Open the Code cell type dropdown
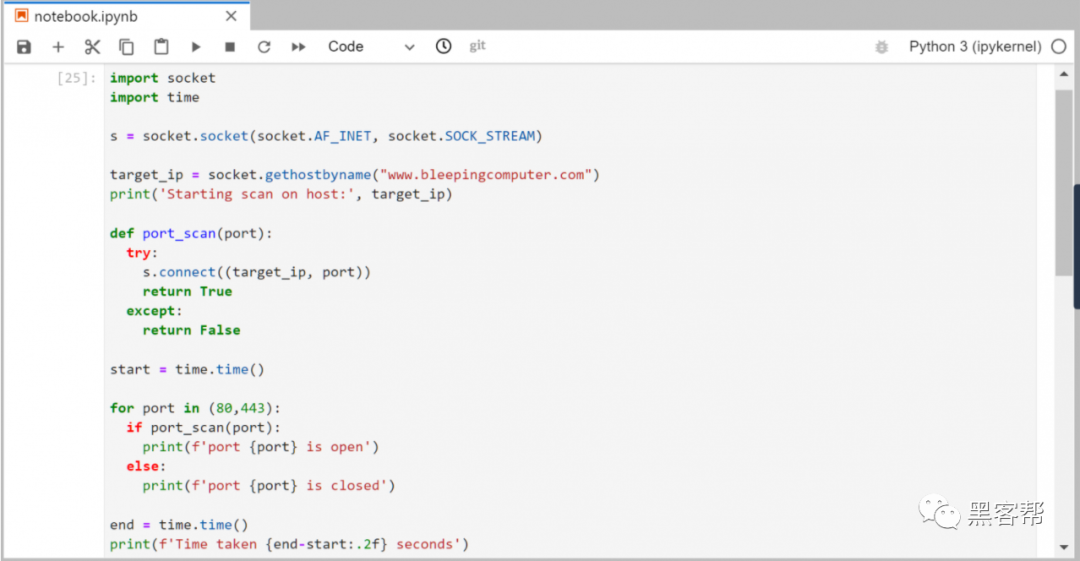The width and height of the screenshot is (1080, 561). click(x=370, y=47)
